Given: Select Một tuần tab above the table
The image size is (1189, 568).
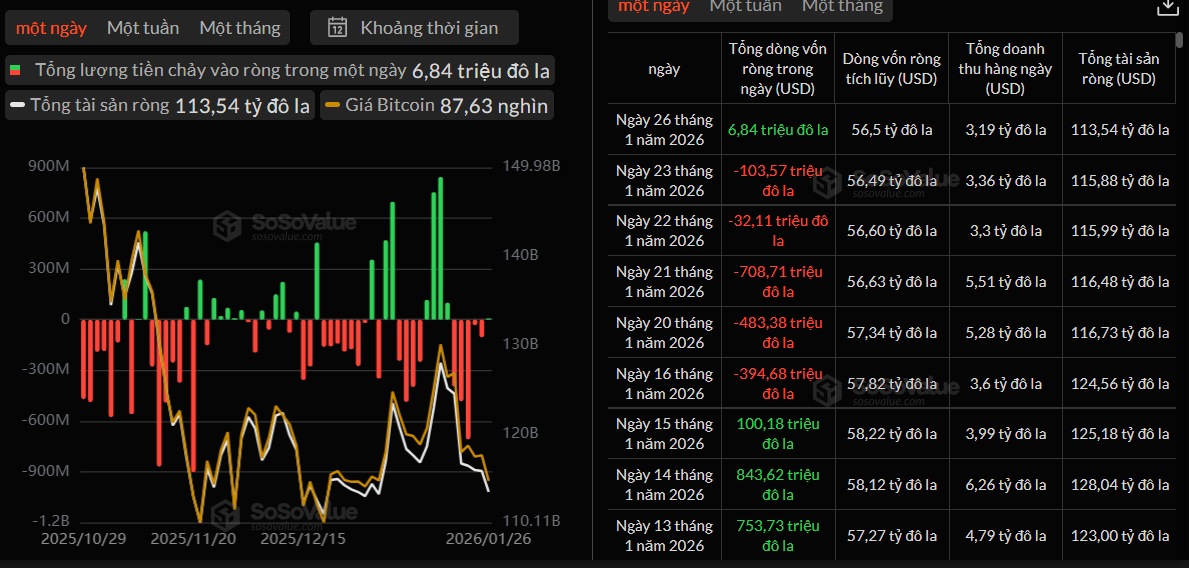Looking at the screenshot, I should pyautogui.click(x=745, y=6).
